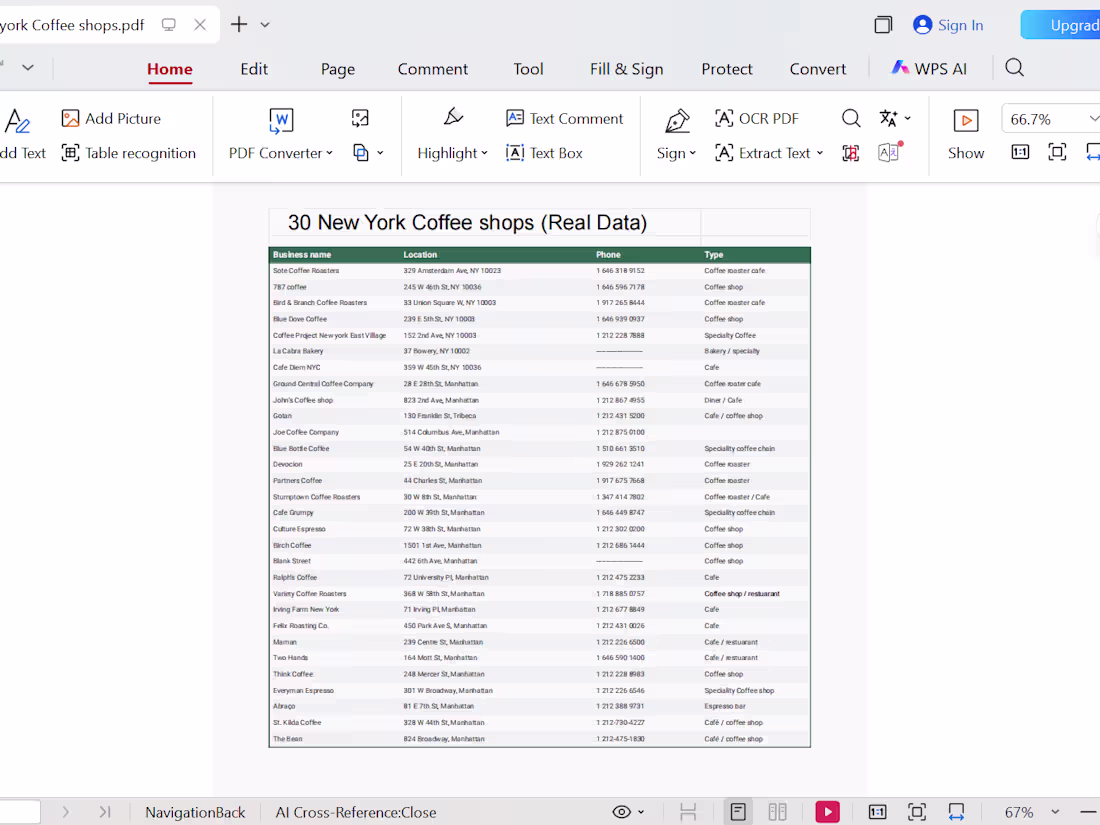The height and width of the screenshot is (825, 1100).
Task: Expand the translate dropdown arrow
Action: (x=907, y=119)
